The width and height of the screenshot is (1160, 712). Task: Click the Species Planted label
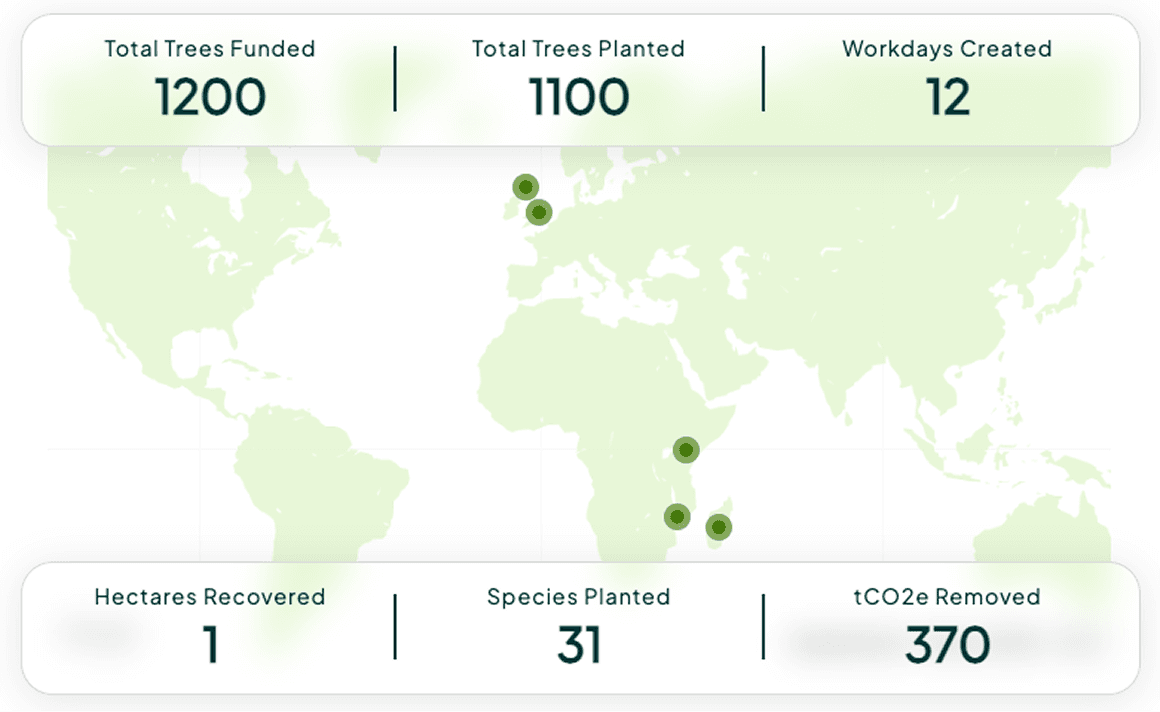[579, 597]
